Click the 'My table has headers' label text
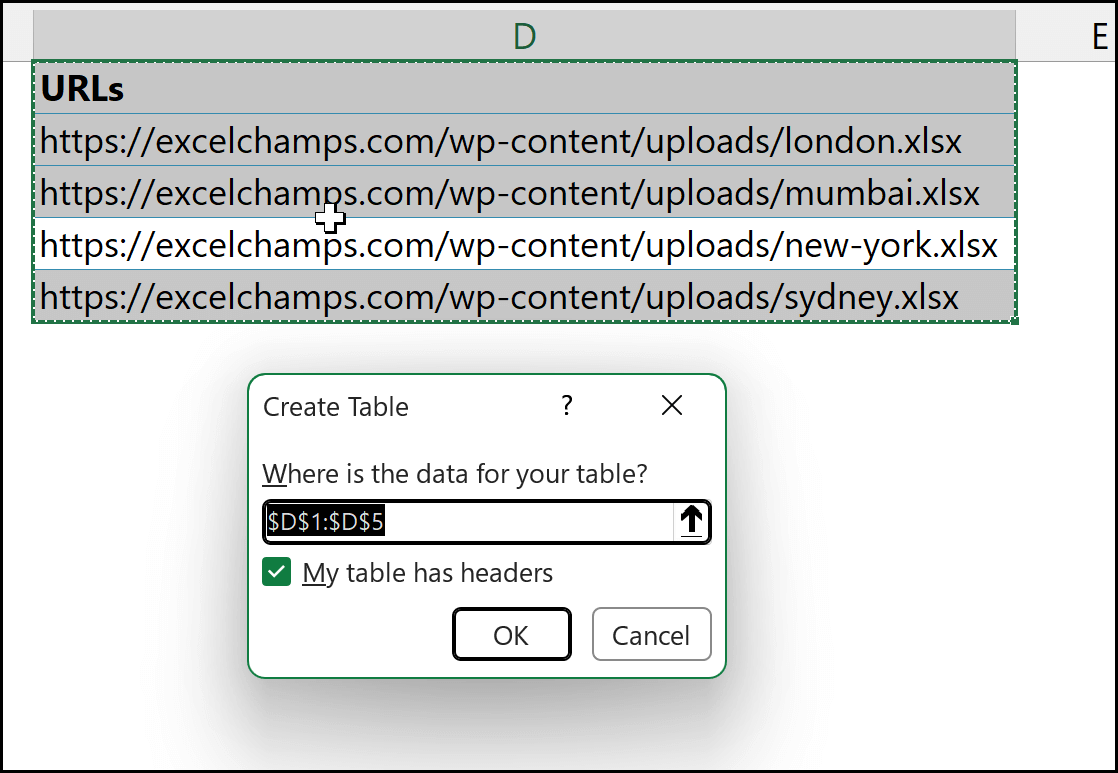Viewport: 1118px width, 773px height. (428, 573)
